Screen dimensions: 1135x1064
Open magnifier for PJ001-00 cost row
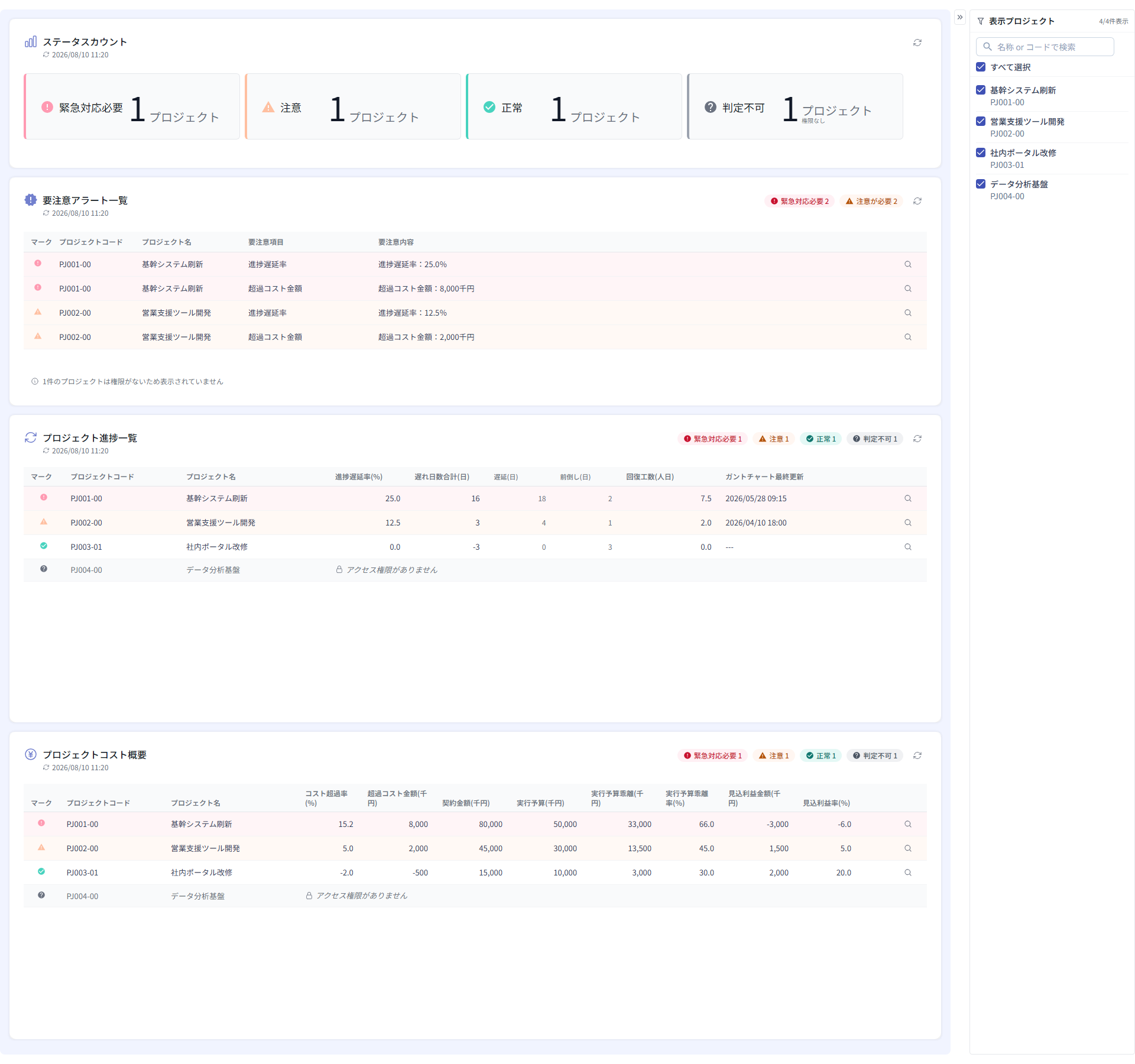[x=907, y=824]
